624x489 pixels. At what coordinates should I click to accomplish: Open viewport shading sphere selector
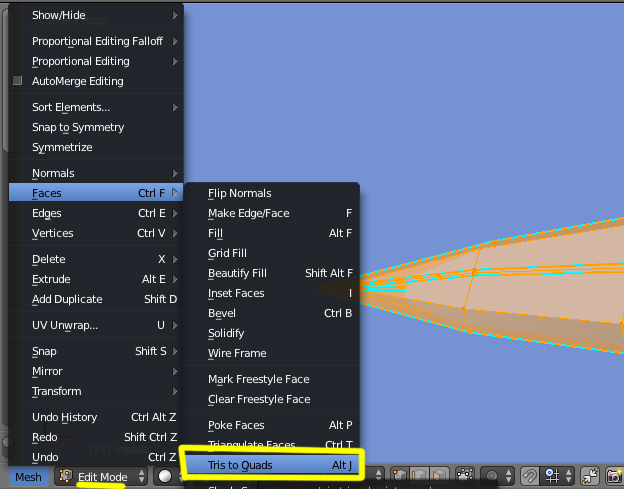168,476
